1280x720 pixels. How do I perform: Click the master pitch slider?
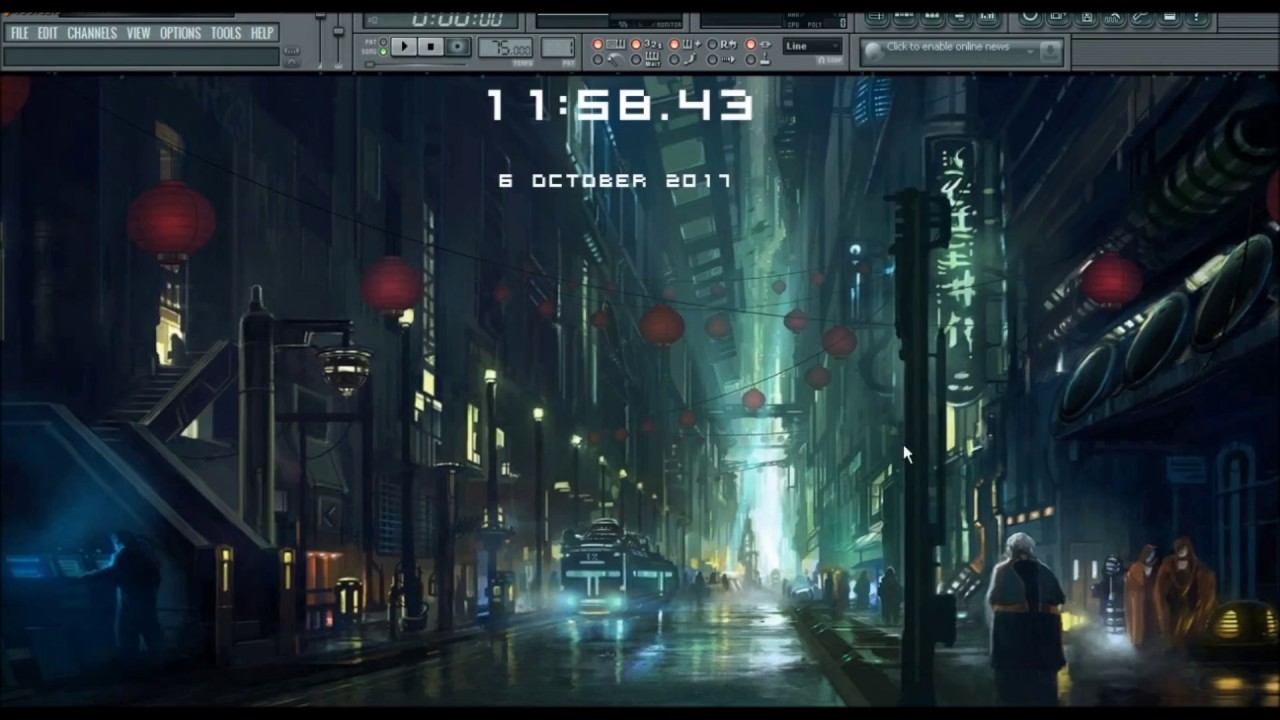[x=338, y=40]
